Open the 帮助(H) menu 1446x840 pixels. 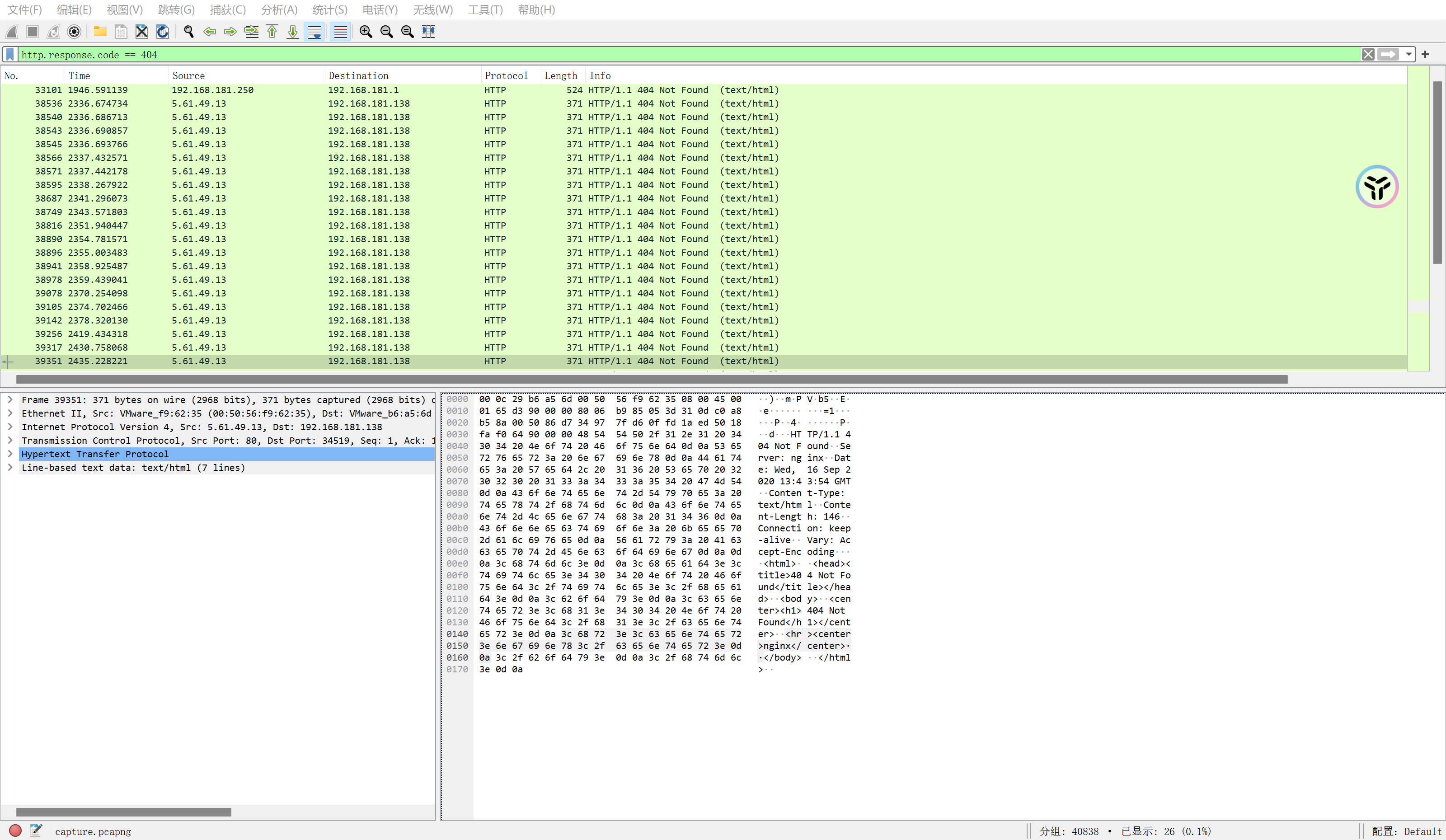click(536, 10)
